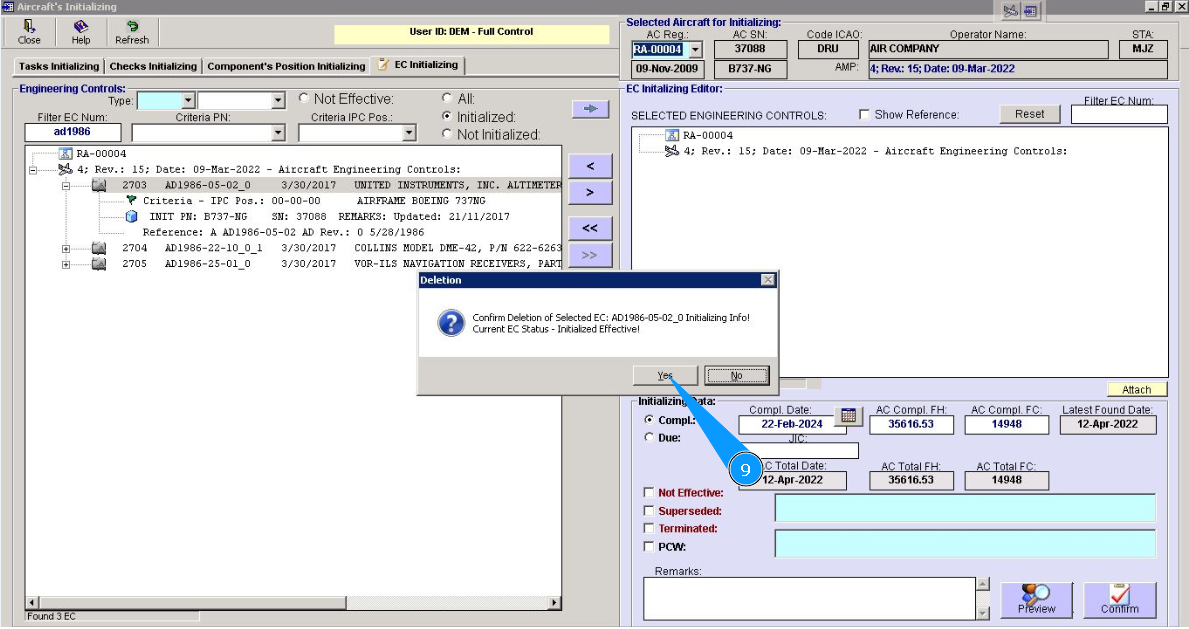Click the airplane icon in selected controls tree
Screen dimensions: 1189x629
click(x=672, y=151)
